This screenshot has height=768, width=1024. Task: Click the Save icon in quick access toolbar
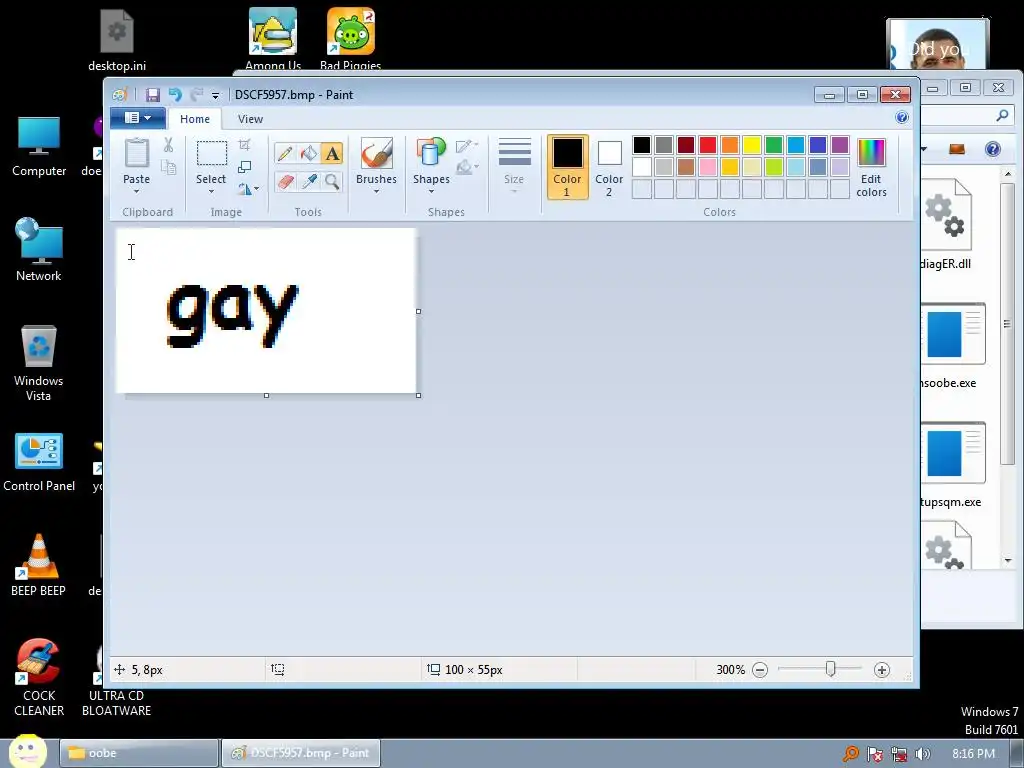[152, 95]
